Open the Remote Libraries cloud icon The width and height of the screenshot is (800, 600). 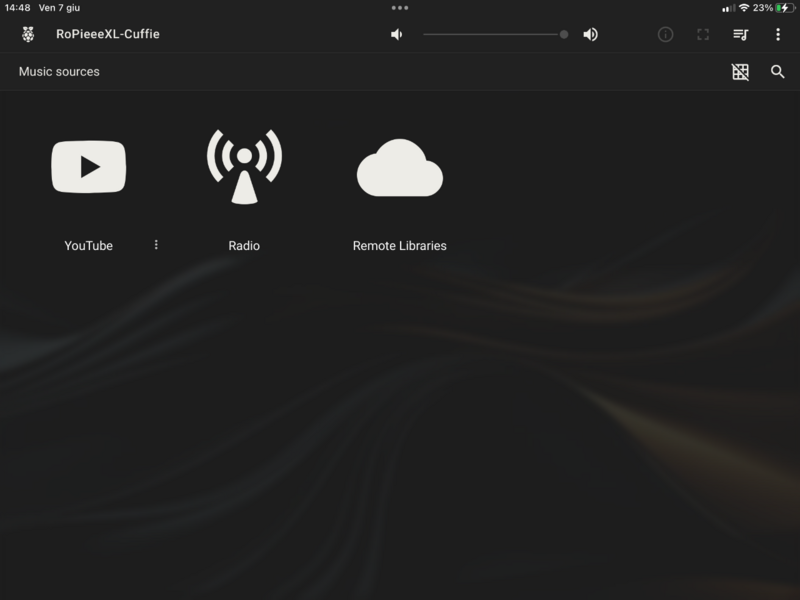pyautogui.click(x=399, y=168)
